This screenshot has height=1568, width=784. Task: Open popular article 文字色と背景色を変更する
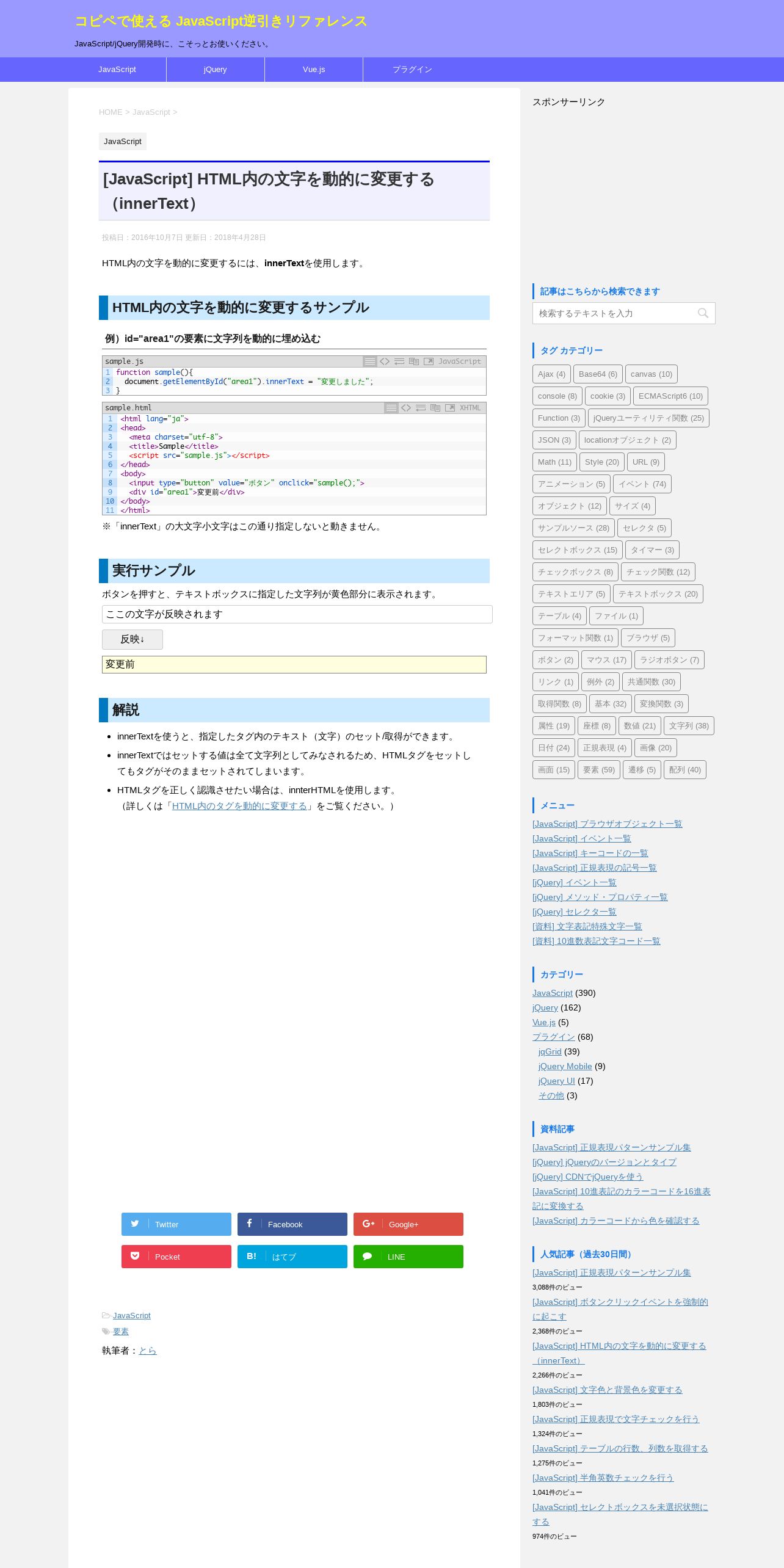click(x=608, y=1390)
